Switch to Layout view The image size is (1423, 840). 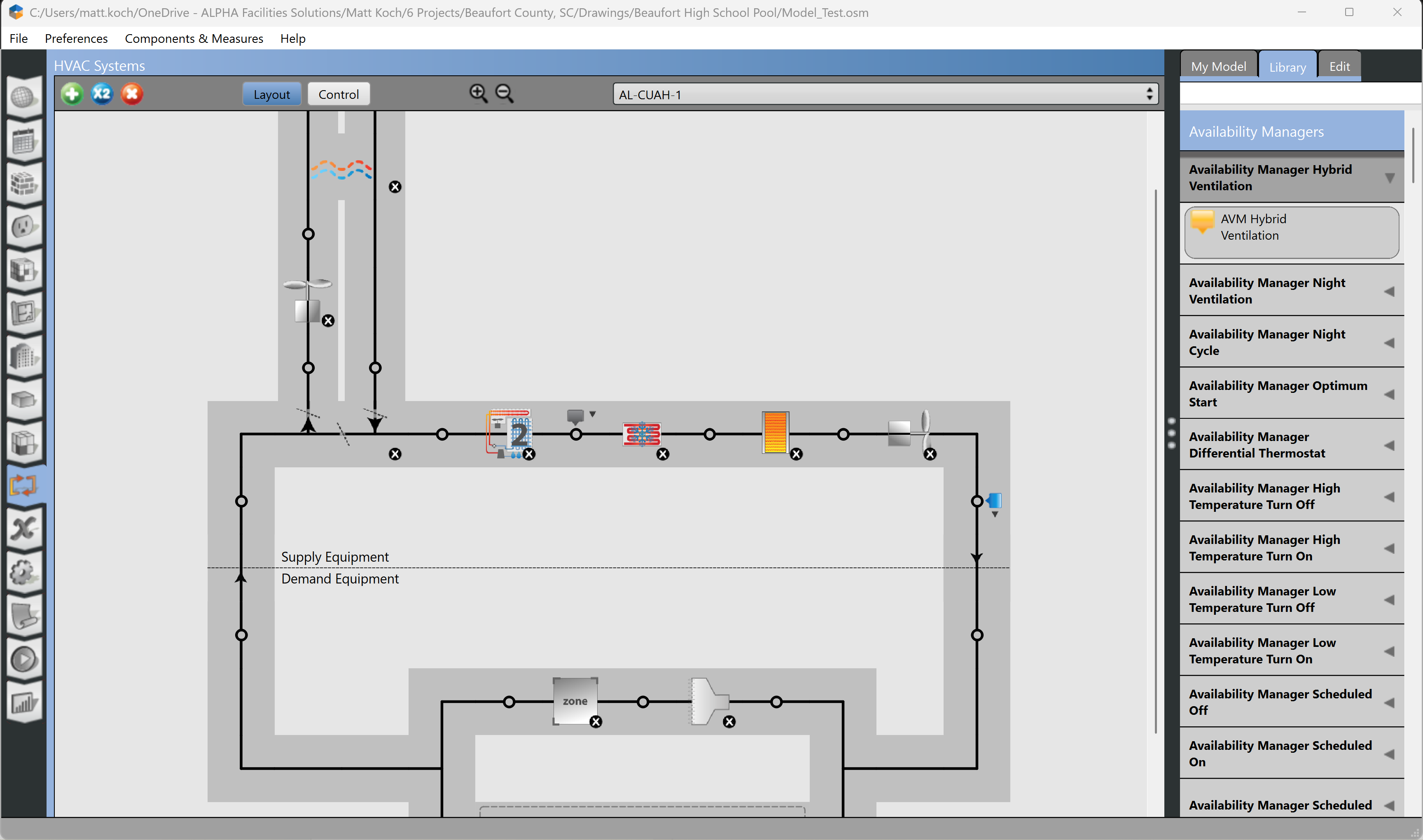click(272, 95)
